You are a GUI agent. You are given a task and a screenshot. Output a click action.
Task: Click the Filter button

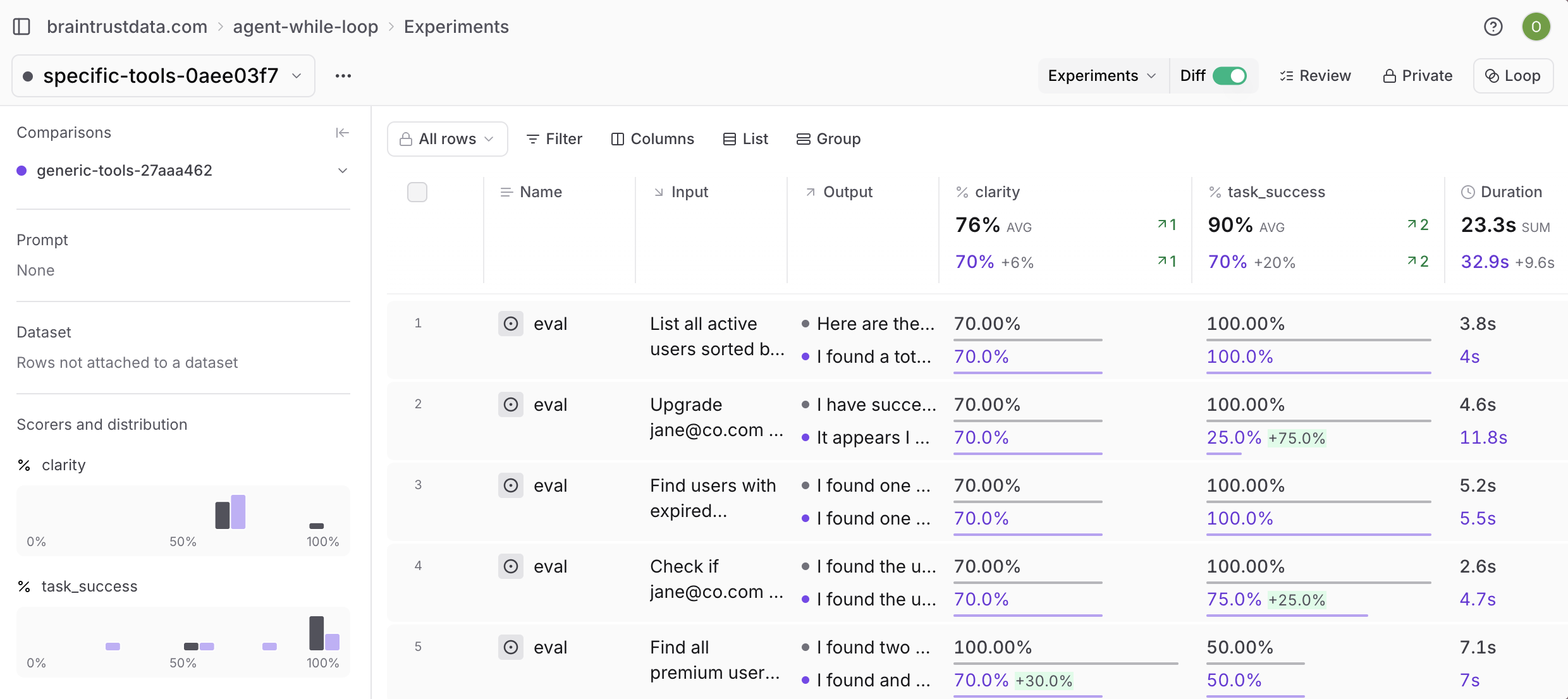[x=554, y=139]
